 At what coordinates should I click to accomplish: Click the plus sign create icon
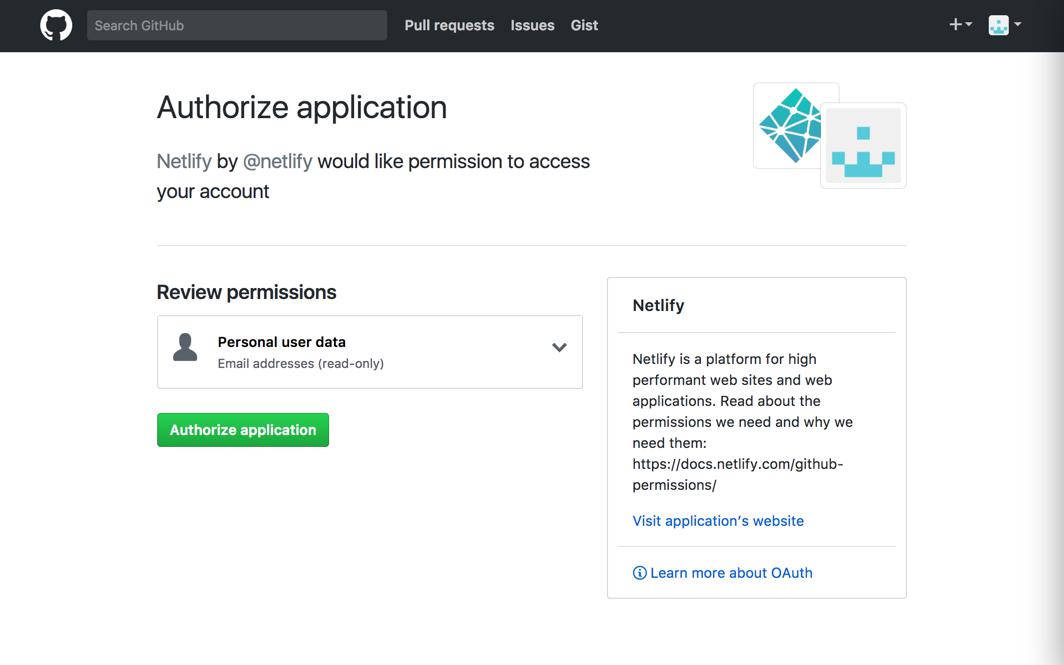[953, 24]
